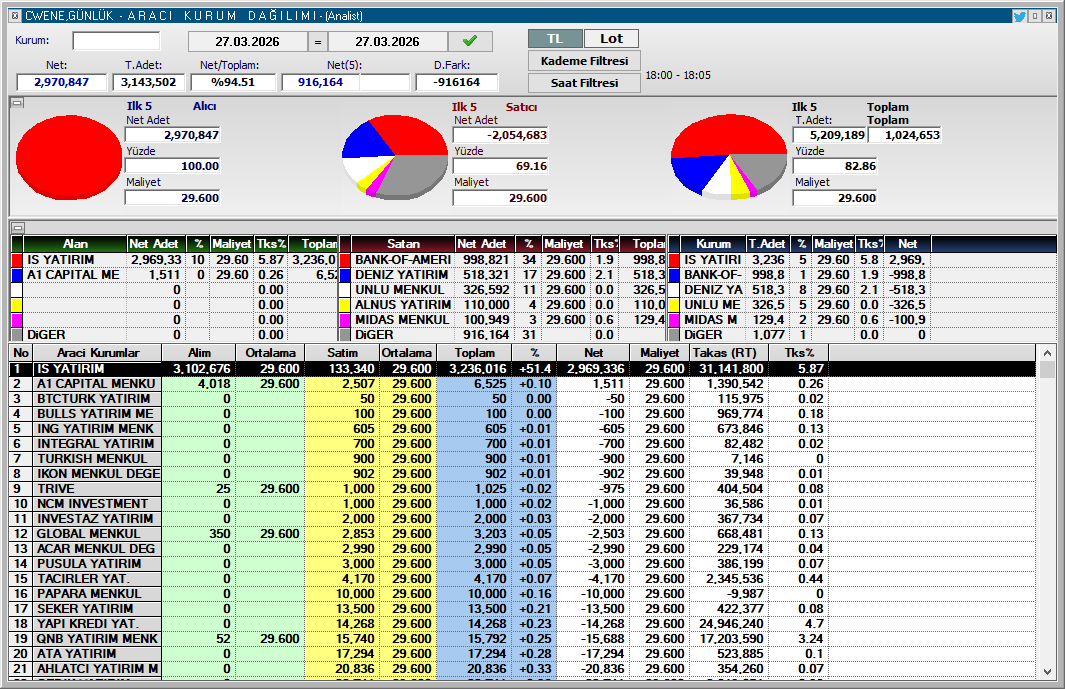Open the Kademe Filtresi button
Image resolution: width=1065 pixels, height=689 pixels.
[584, 61]
